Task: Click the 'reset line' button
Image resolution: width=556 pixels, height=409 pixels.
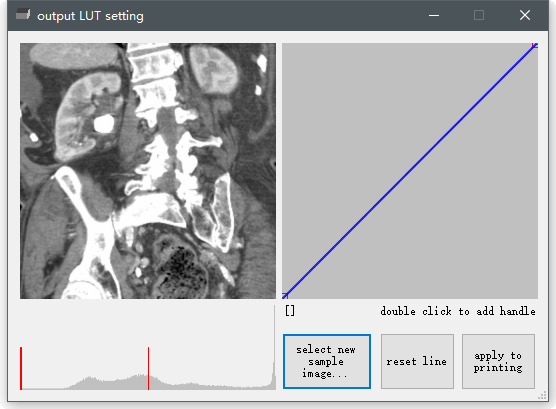Action: (x=417, y=361)
